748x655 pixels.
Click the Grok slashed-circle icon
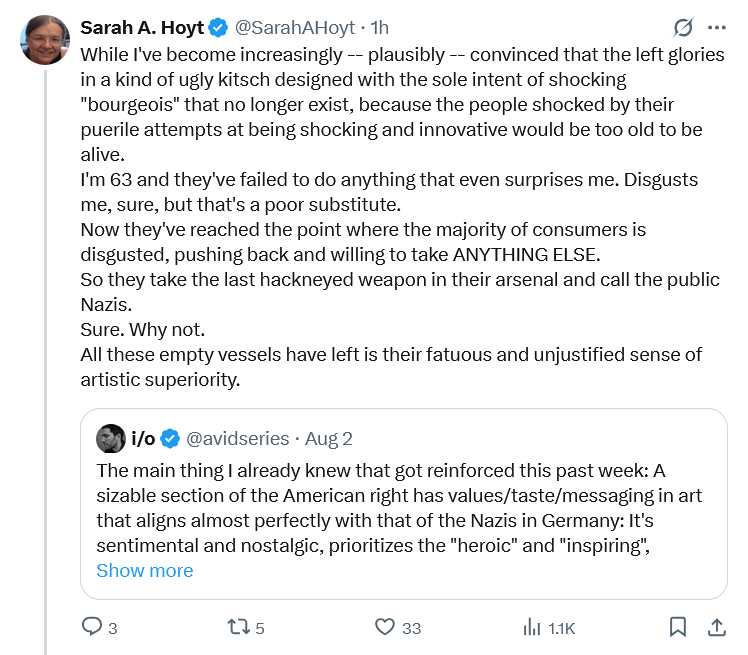[684, 27]
